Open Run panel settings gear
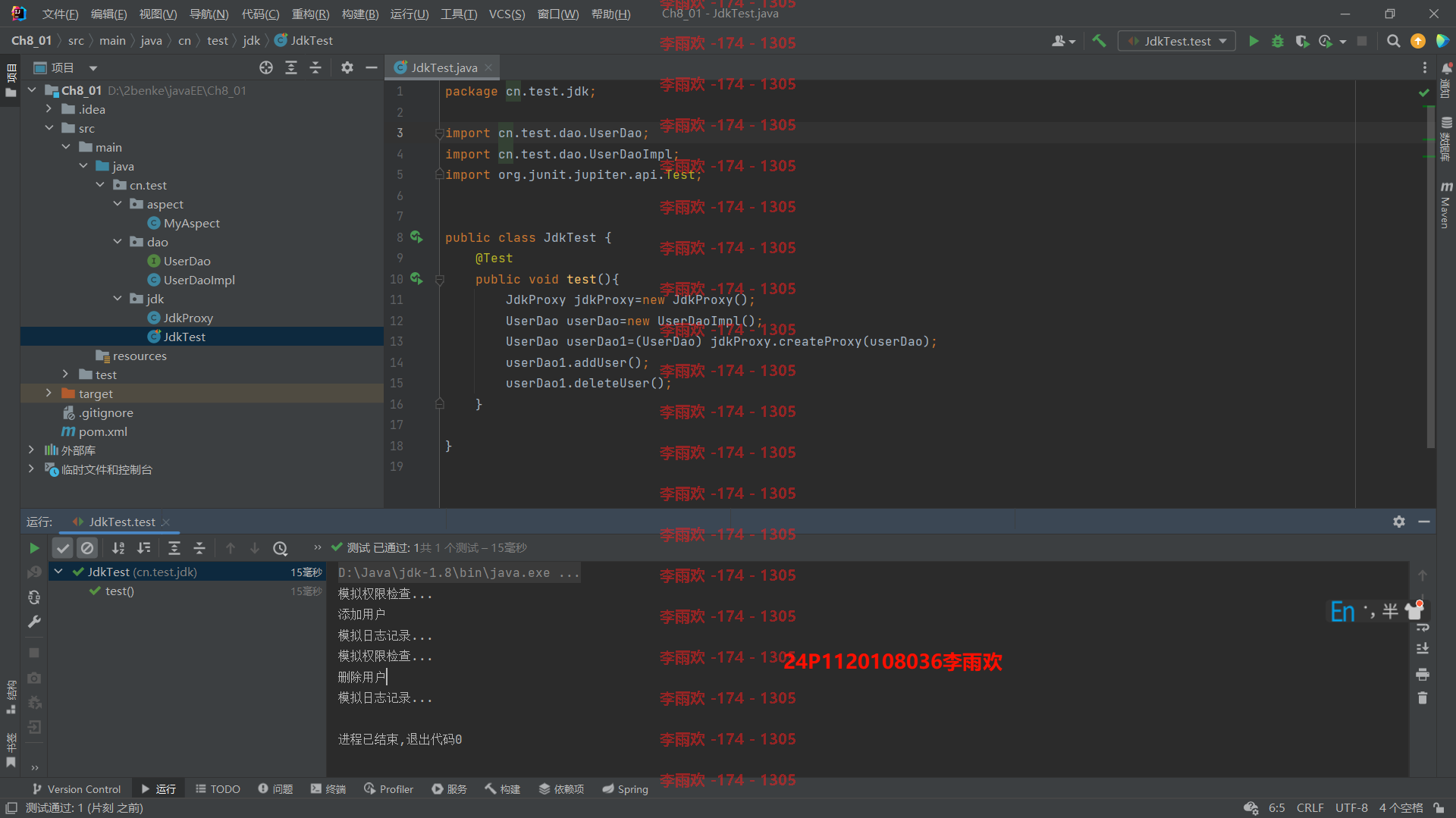1456x818 pixels. [1399, 522]
